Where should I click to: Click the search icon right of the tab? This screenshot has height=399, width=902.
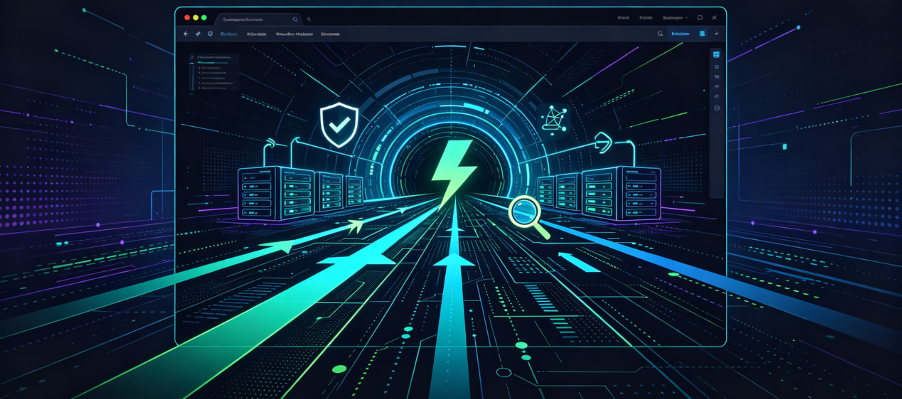(x=309, y=19)
